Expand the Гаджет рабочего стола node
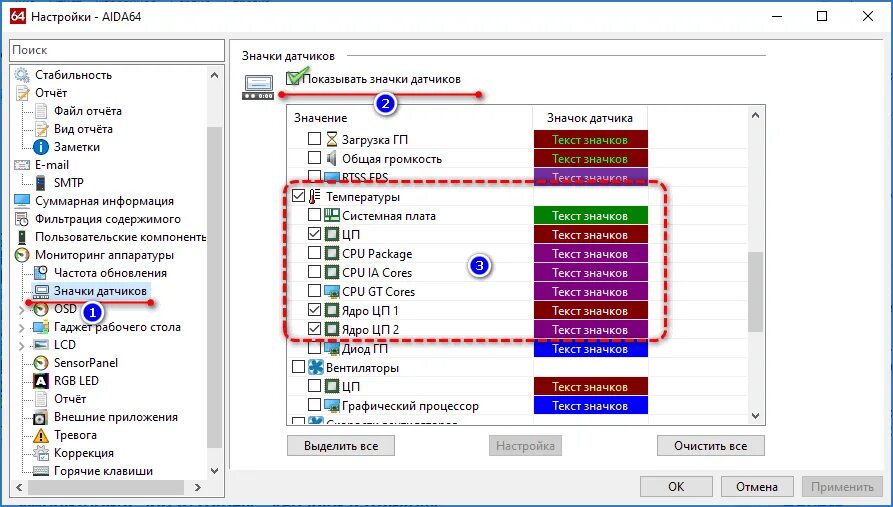 (22, 328)
